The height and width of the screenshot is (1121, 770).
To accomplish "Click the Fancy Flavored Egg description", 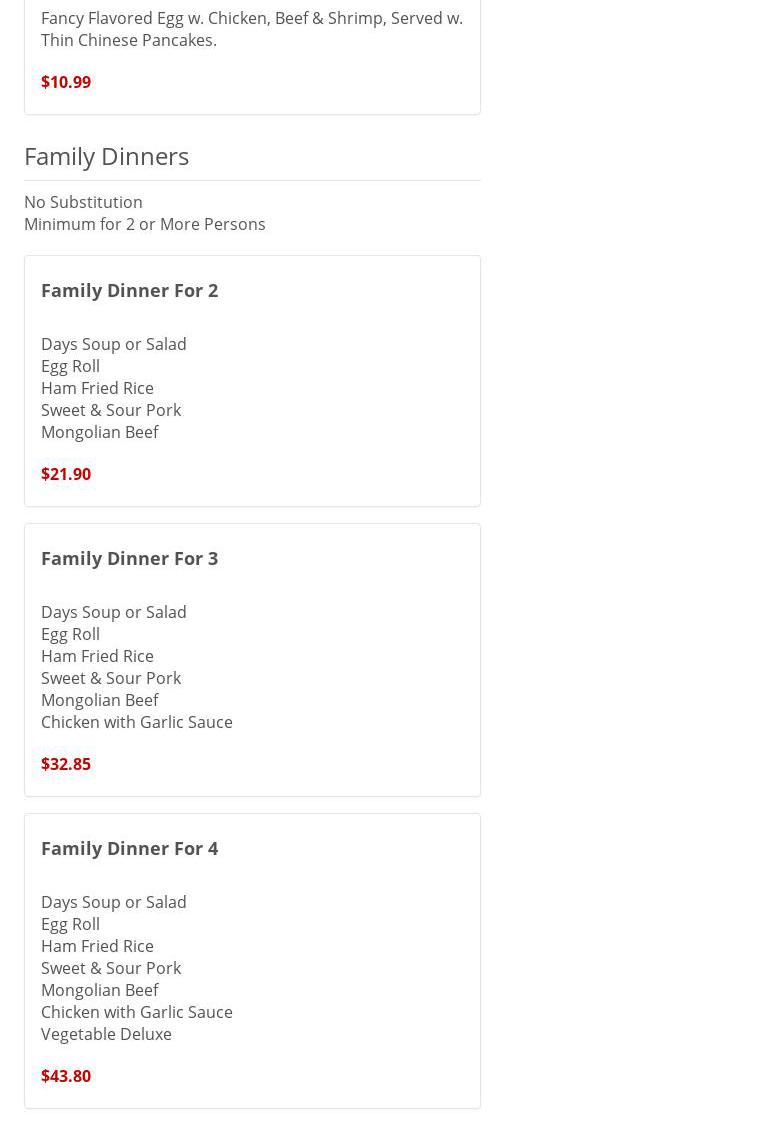I will click(x=251, y=29).
